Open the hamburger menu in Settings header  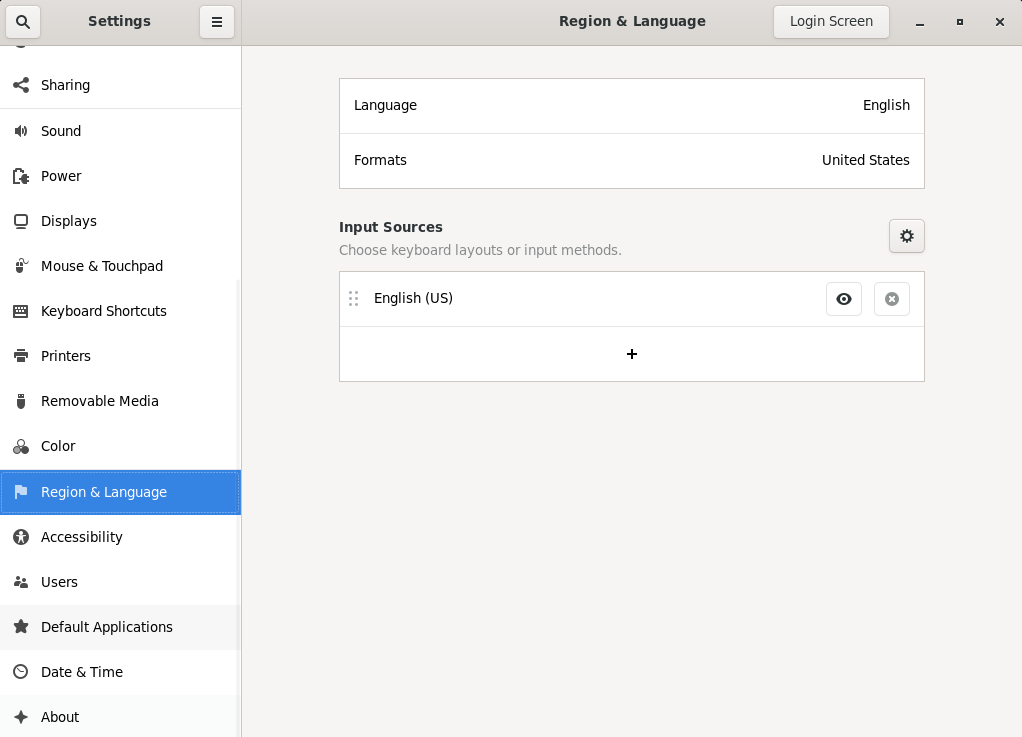click(x=216, y=22)
